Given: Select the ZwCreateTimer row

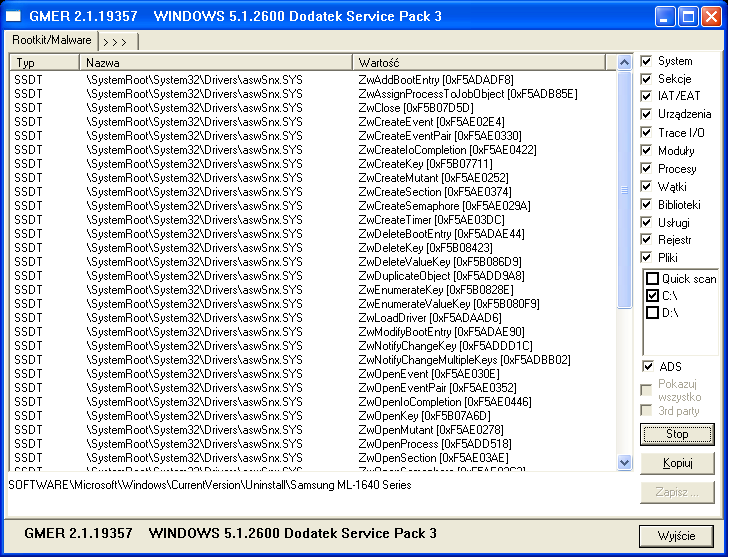Looking at the screenshot, I should (x=313, y=219).
